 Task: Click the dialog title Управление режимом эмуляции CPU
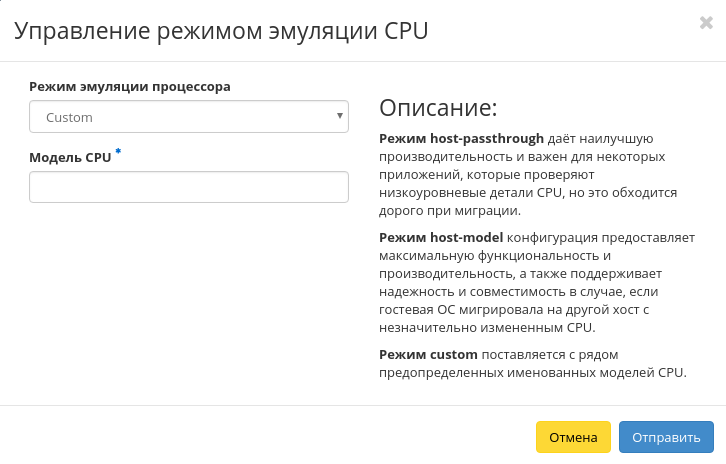click(221, 31)
